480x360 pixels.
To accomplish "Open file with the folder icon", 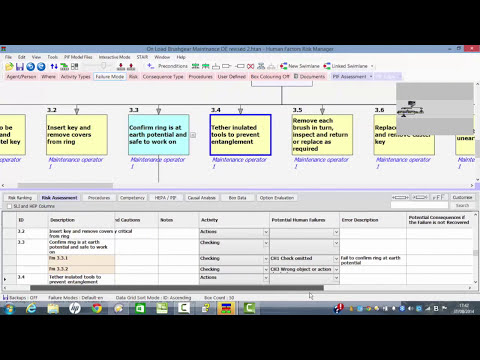I will point(9,66).
